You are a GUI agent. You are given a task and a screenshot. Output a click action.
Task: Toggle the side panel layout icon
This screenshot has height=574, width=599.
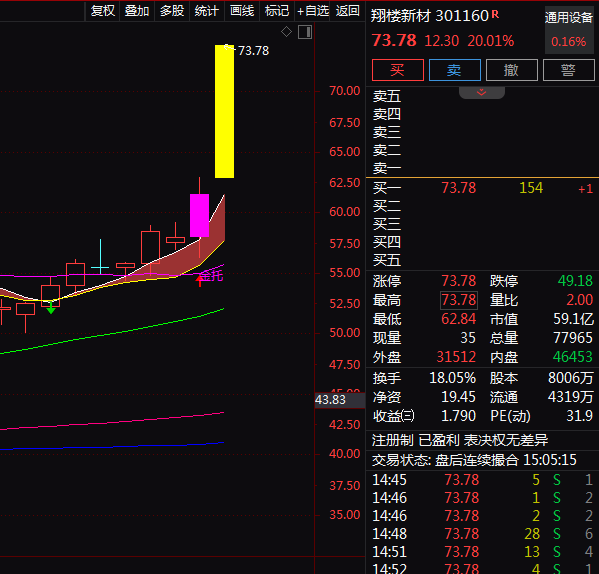pyautogui.click(x=305, y=32)
